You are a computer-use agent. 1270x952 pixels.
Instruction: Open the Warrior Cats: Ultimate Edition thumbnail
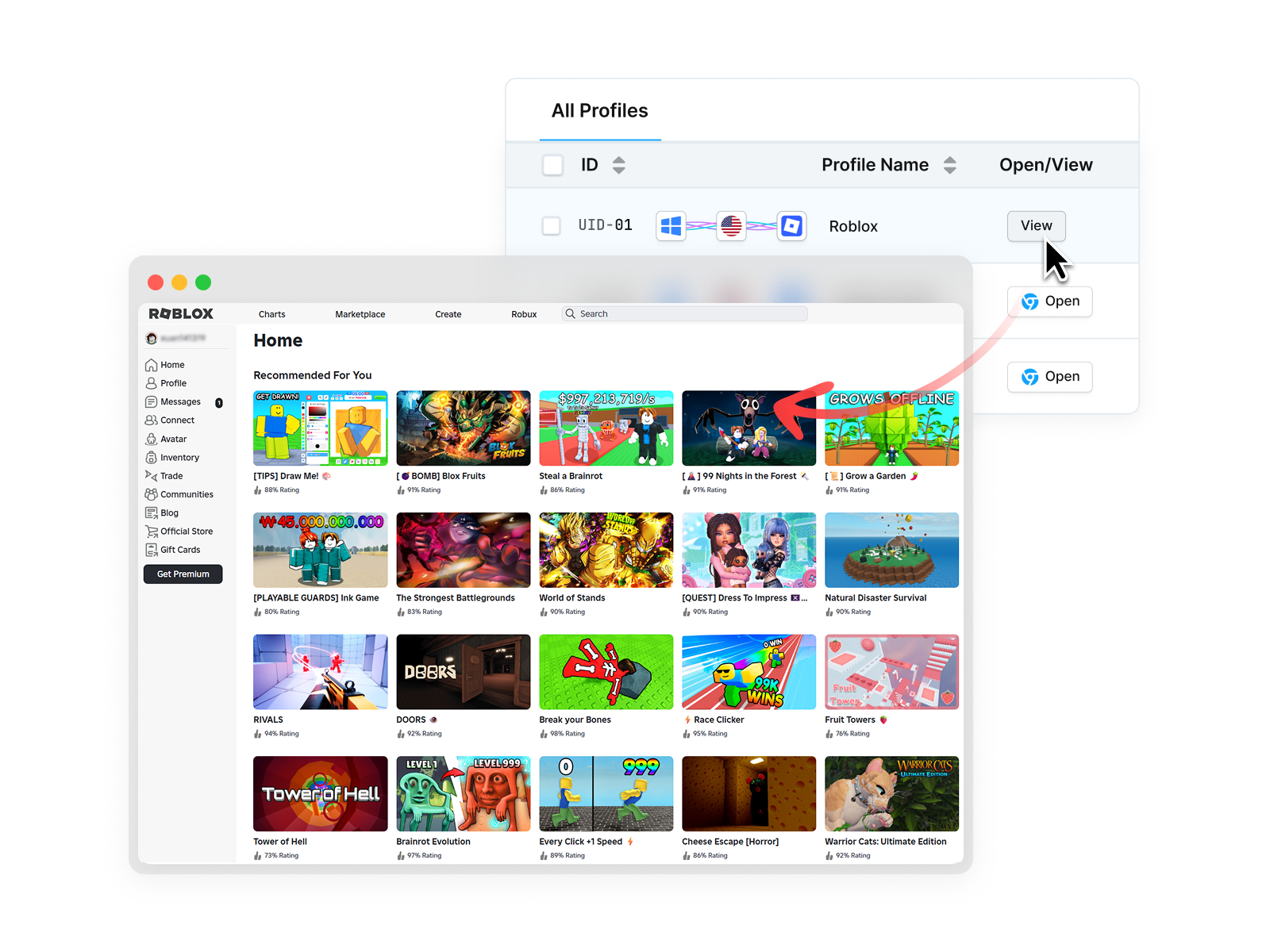(x=892, y=794)
